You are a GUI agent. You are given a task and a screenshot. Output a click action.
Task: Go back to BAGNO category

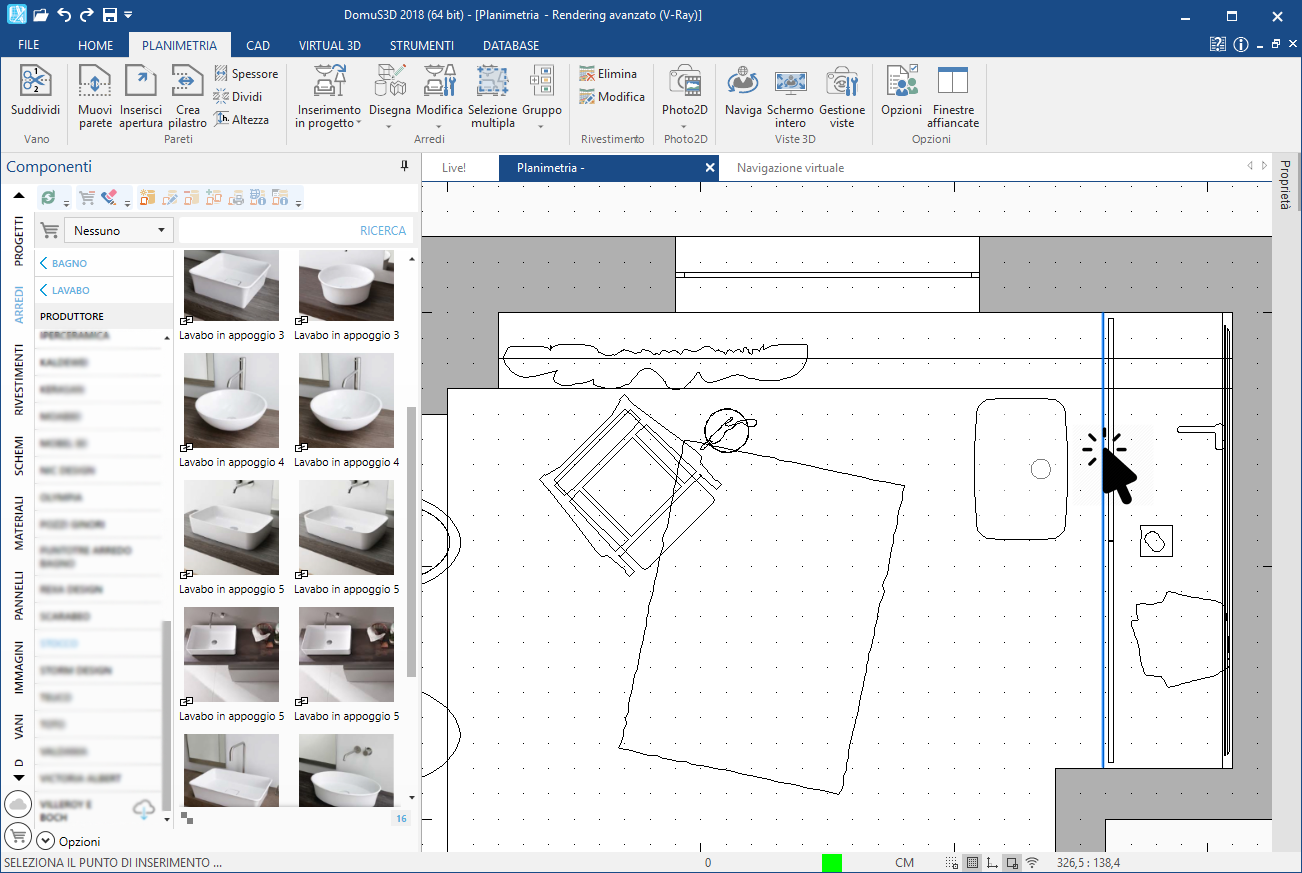tap(63, 263)
